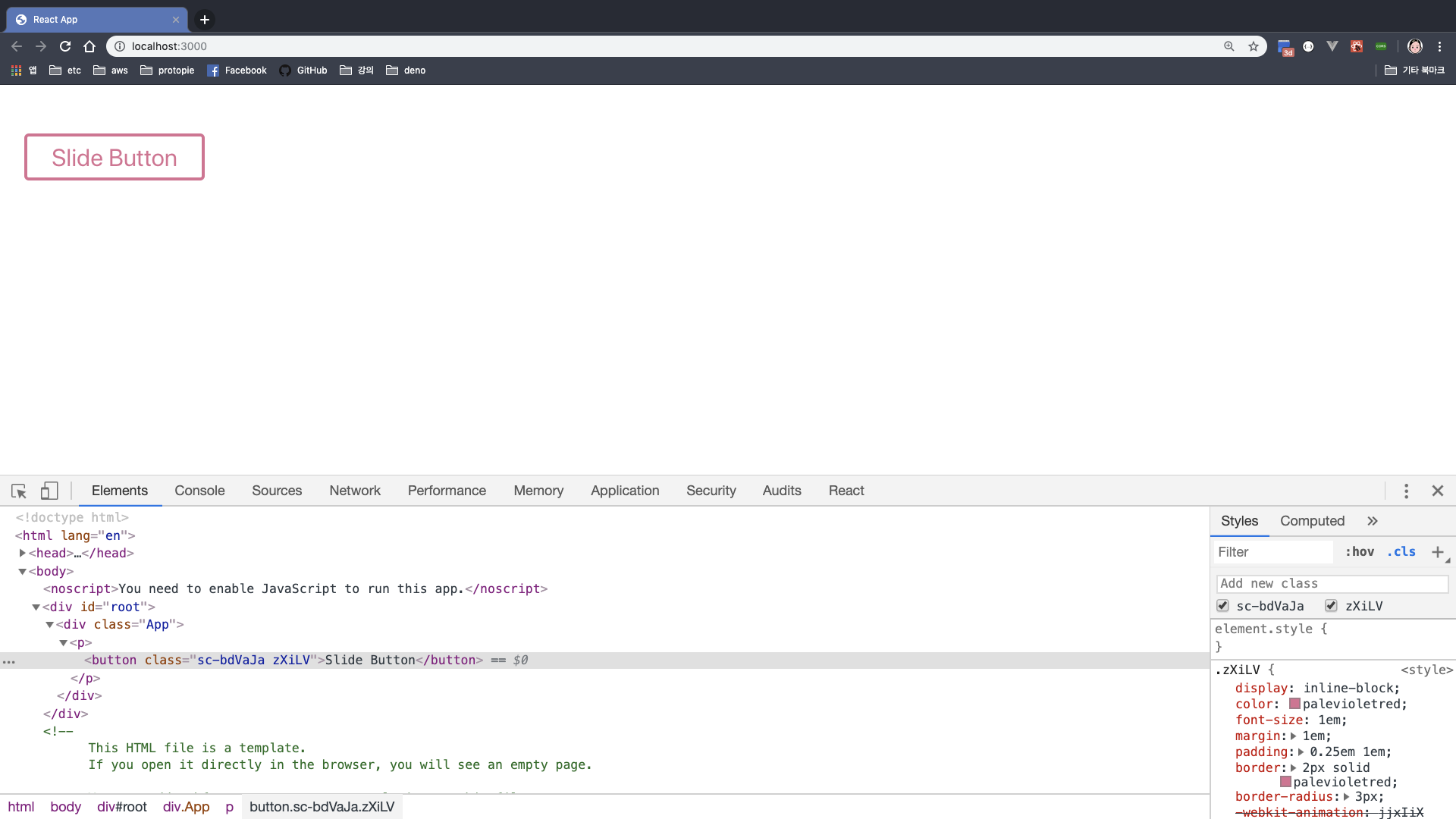The image size is (1456, 819).
Task: Click the browser home icon
Action: [x=89, y=46]
